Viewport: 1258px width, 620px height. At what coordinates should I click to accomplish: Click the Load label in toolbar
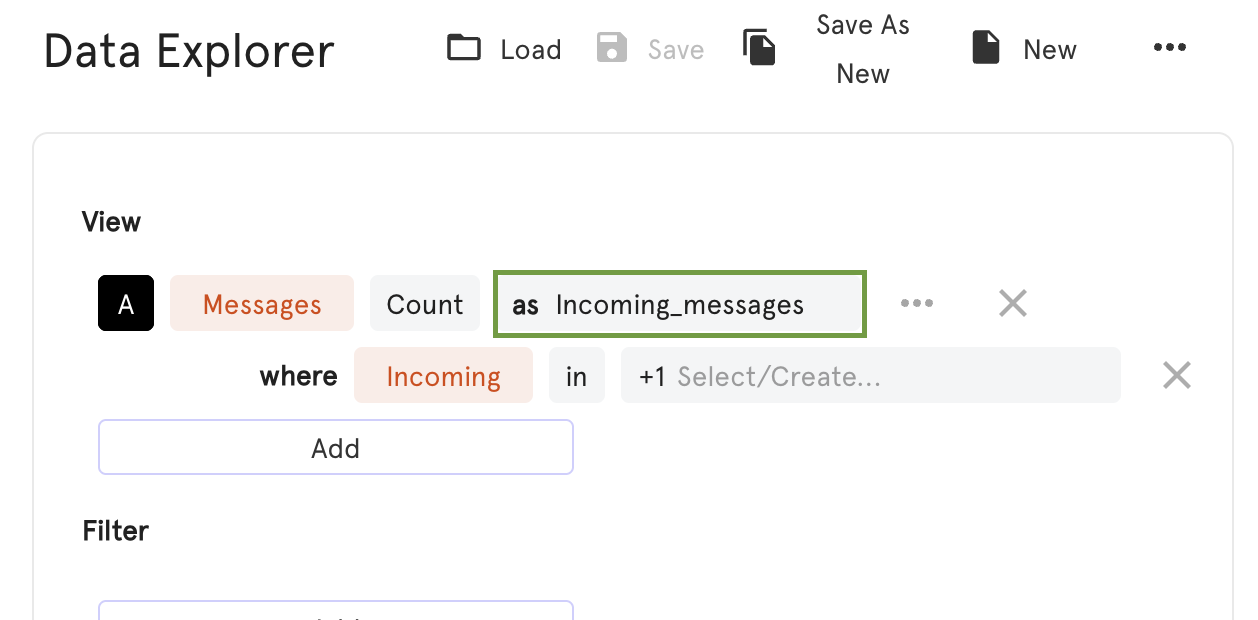531,49
